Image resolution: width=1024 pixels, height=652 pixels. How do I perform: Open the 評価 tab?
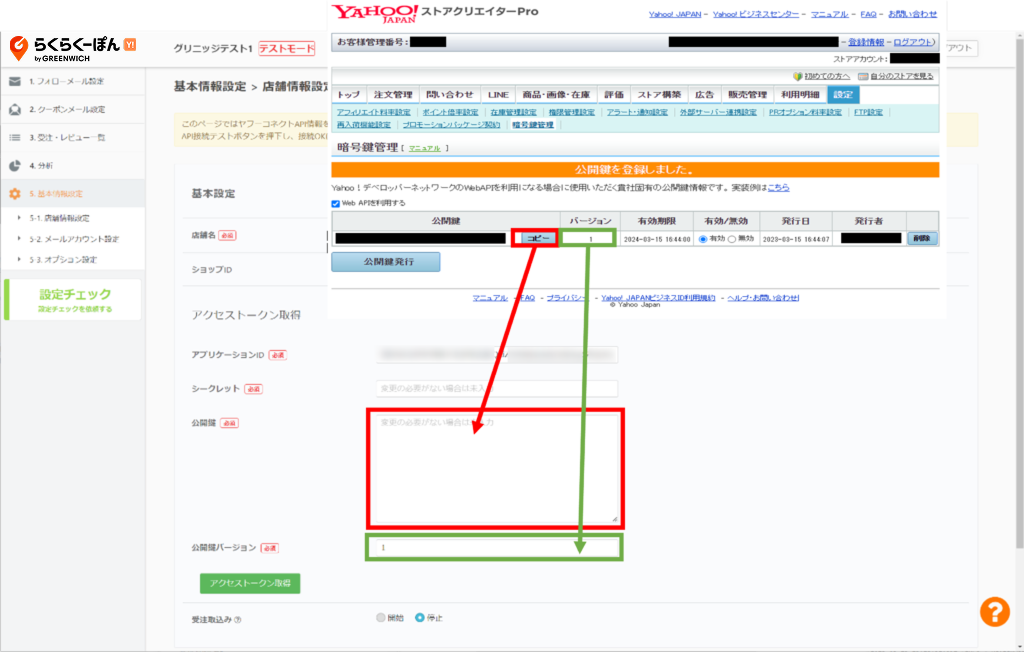614,95
